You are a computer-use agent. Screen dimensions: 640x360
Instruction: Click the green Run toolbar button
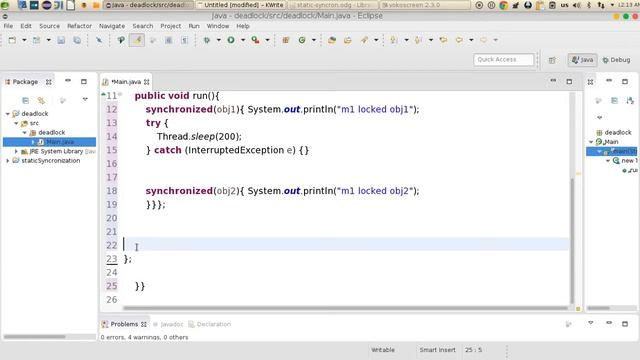[x=231, y=40]
